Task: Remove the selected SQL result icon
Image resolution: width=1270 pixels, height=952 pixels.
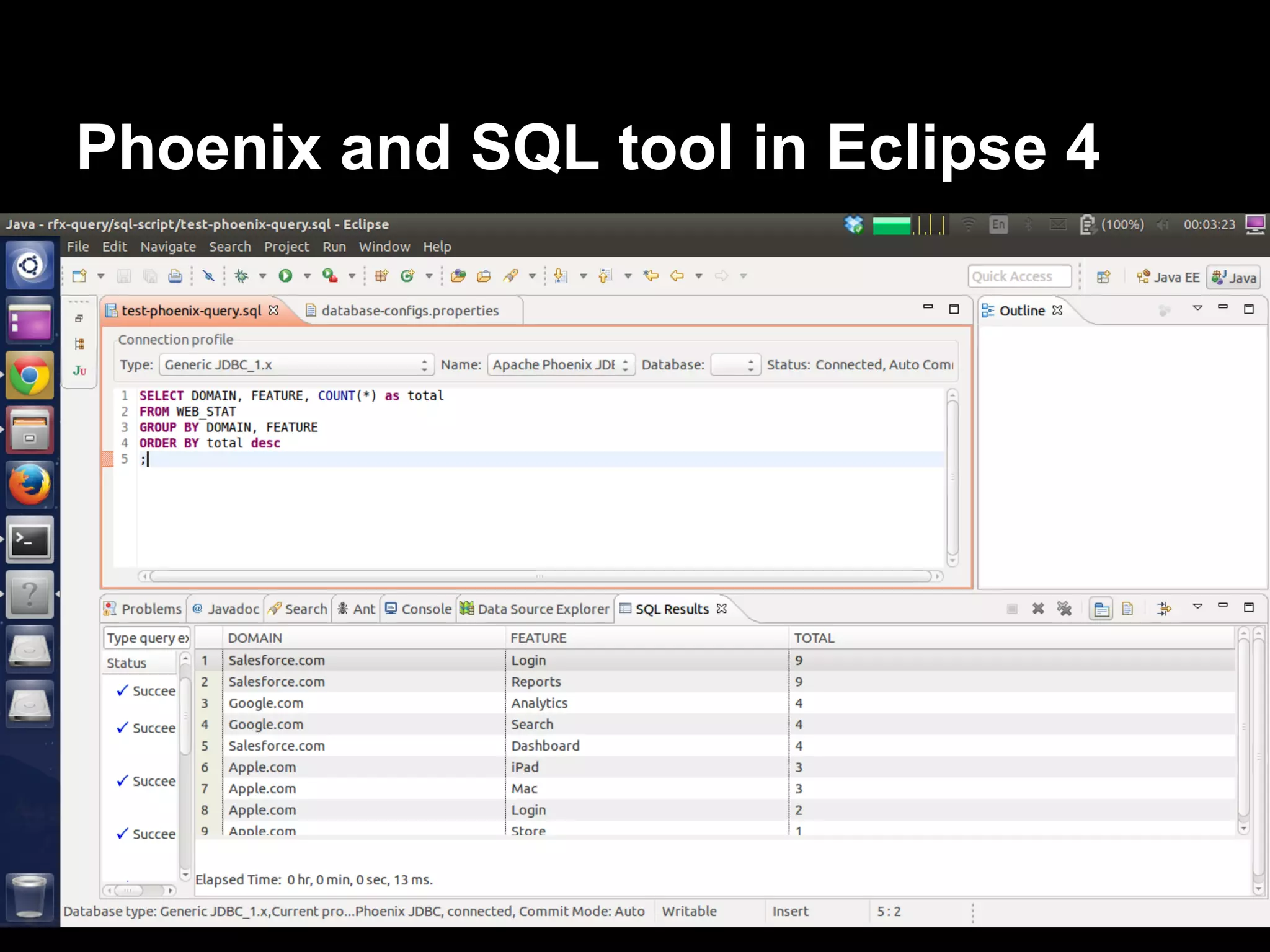Action: [x=1038, y=609]
